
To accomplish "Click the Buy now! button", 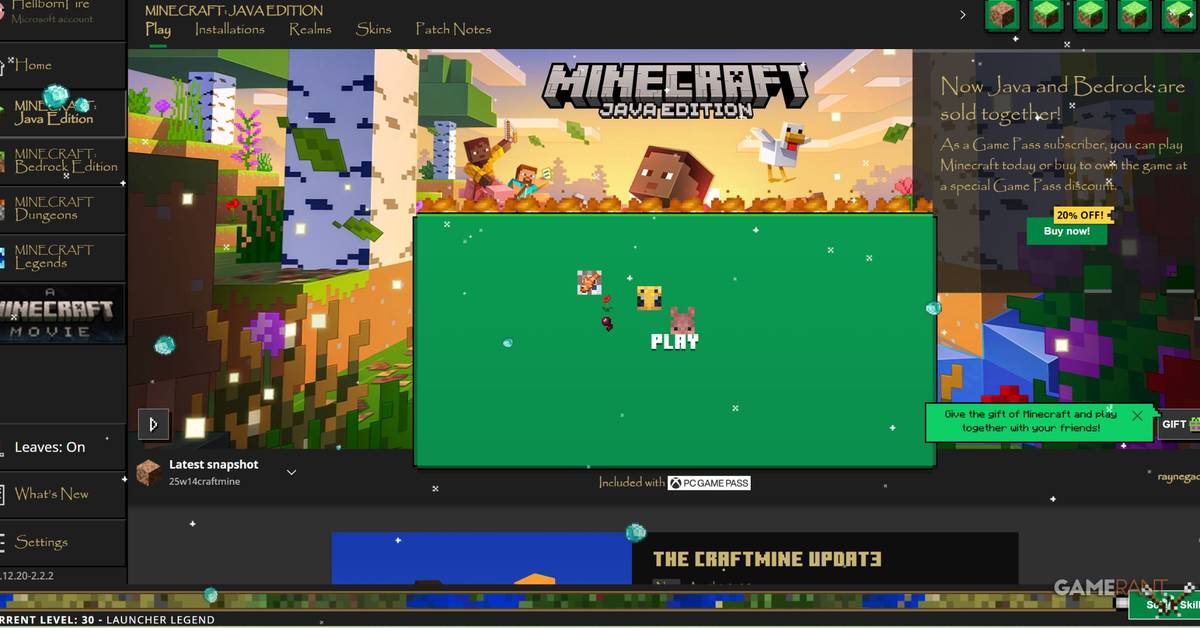I will [x=1067, y=231].
